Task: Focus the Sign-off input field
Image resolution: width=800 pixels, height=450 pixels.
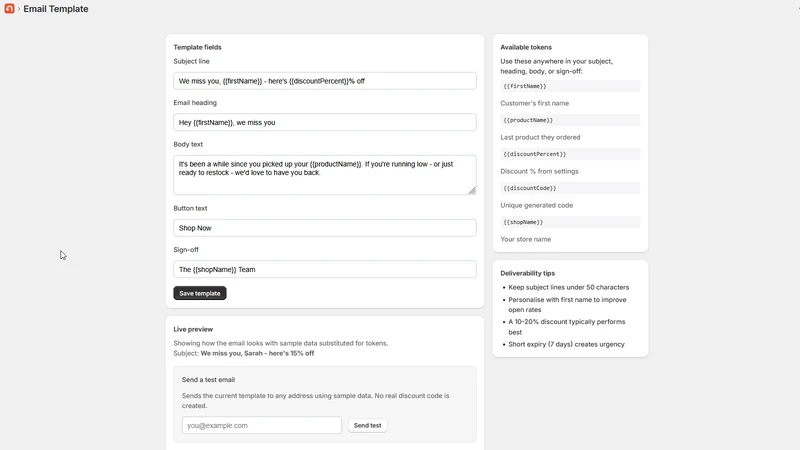Action: click(324, 269)
